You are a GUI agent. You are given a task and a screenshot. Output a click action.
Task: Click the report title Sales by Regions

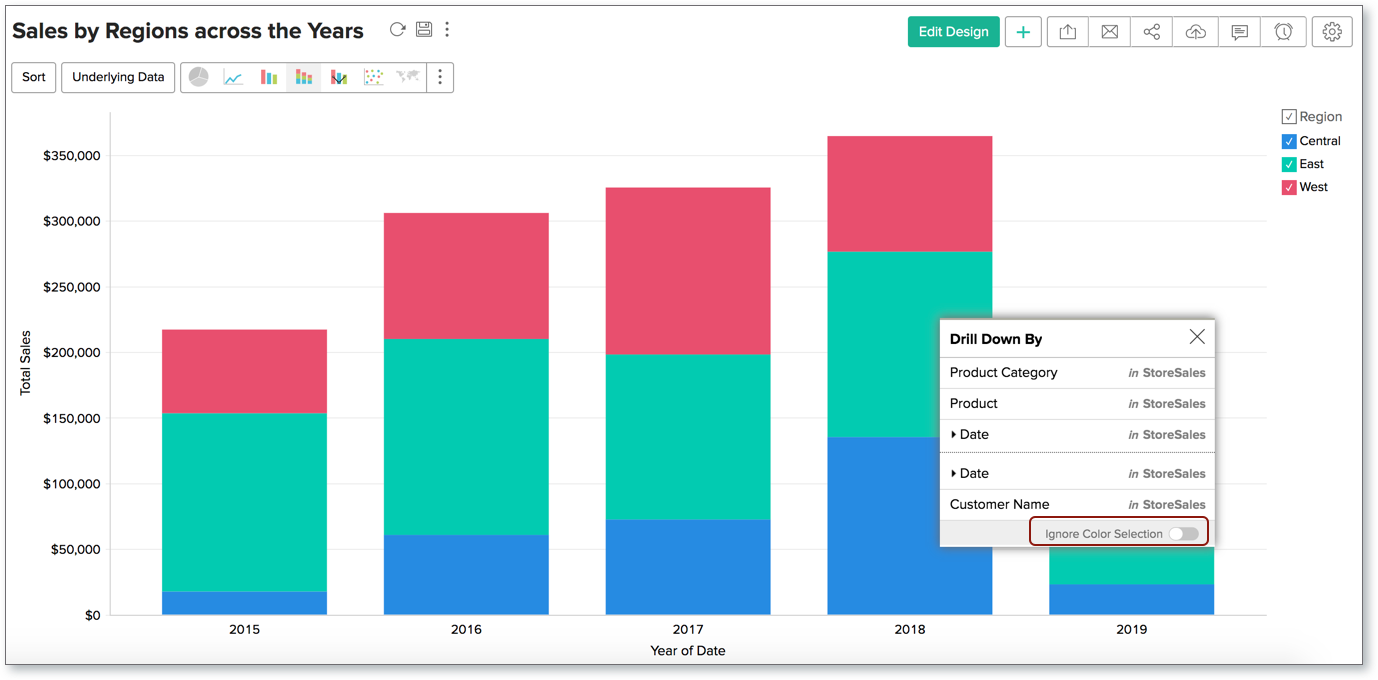coord(188,31)
